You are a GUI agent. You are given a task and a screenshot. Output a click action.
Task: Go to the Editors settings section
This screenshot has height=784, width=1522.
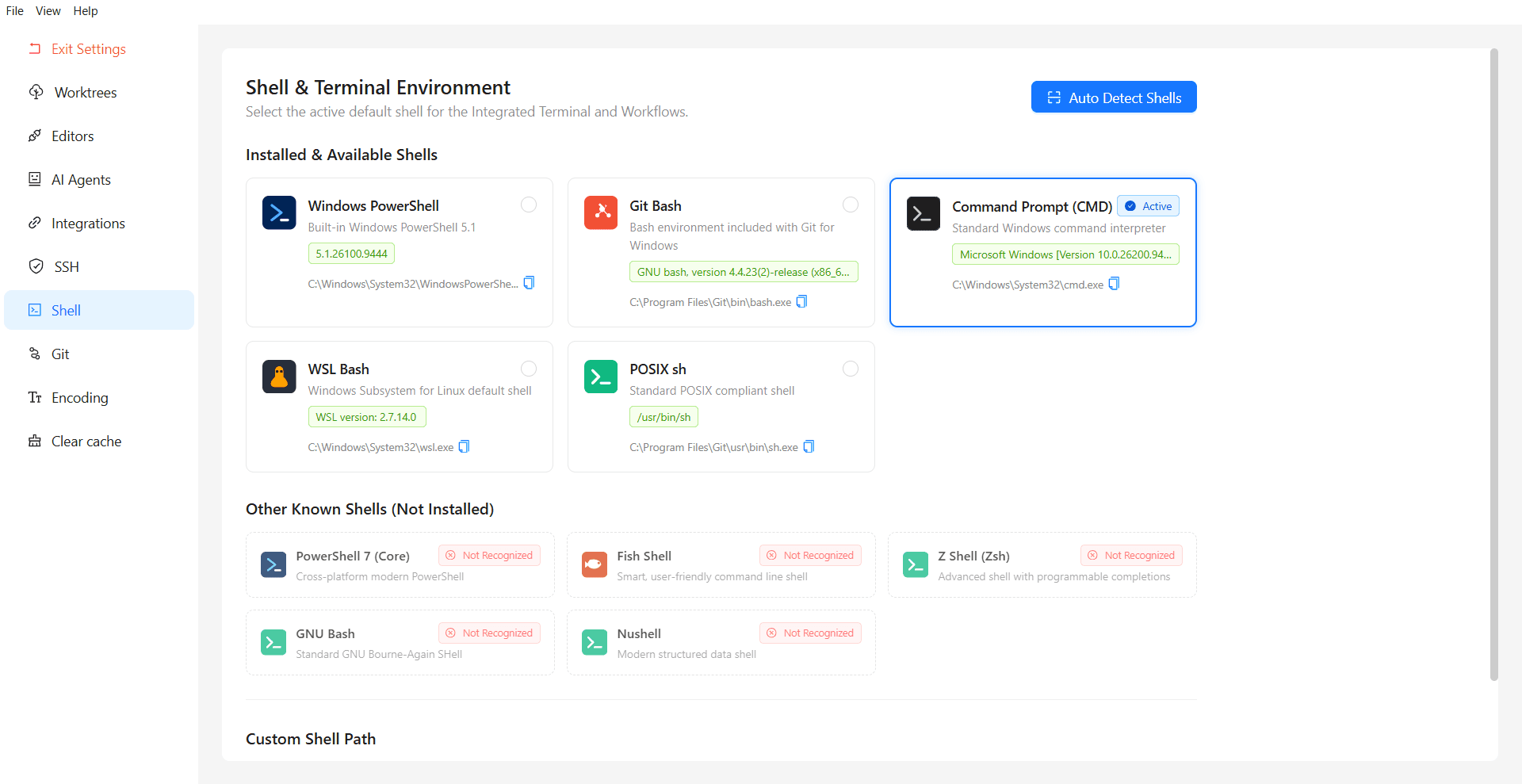(x=99, y=136)
